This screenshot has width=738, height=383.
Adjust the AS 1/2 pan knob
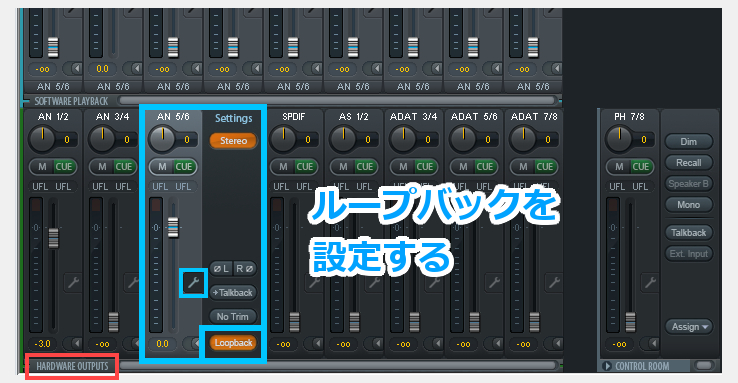tap(343, 138)
